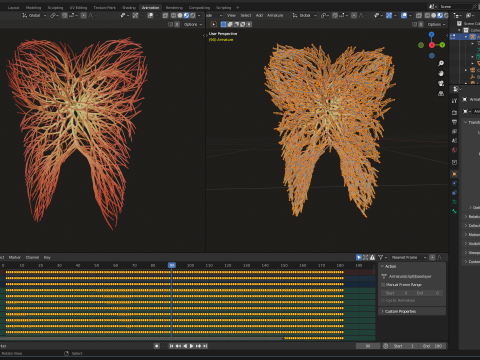Toggle camera view icon
480x360 pixels.
[x=441, y=83]
